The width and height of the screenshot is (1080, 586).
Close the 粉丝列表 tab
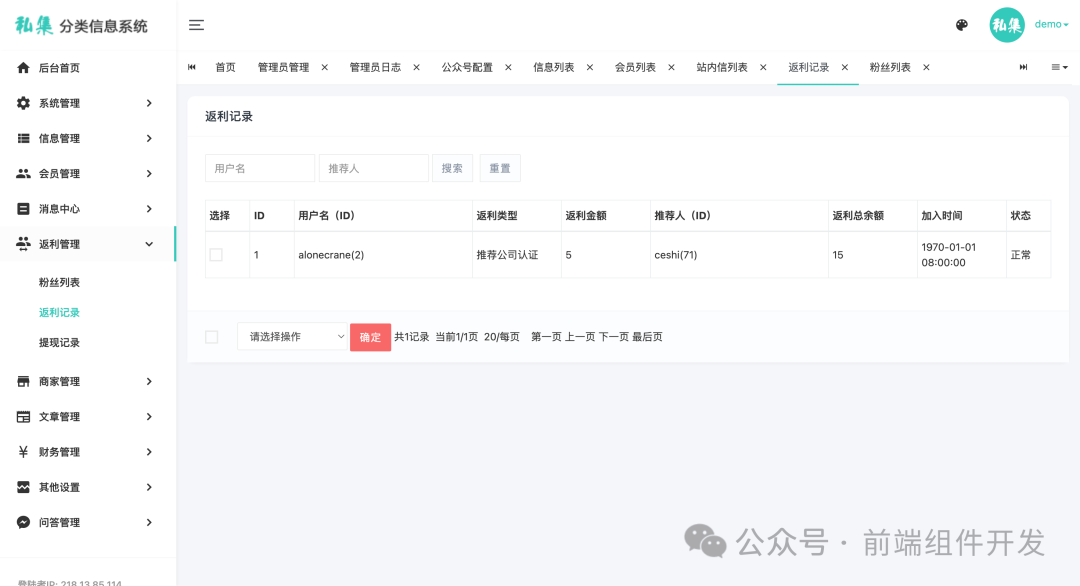(x=926, y=67)
